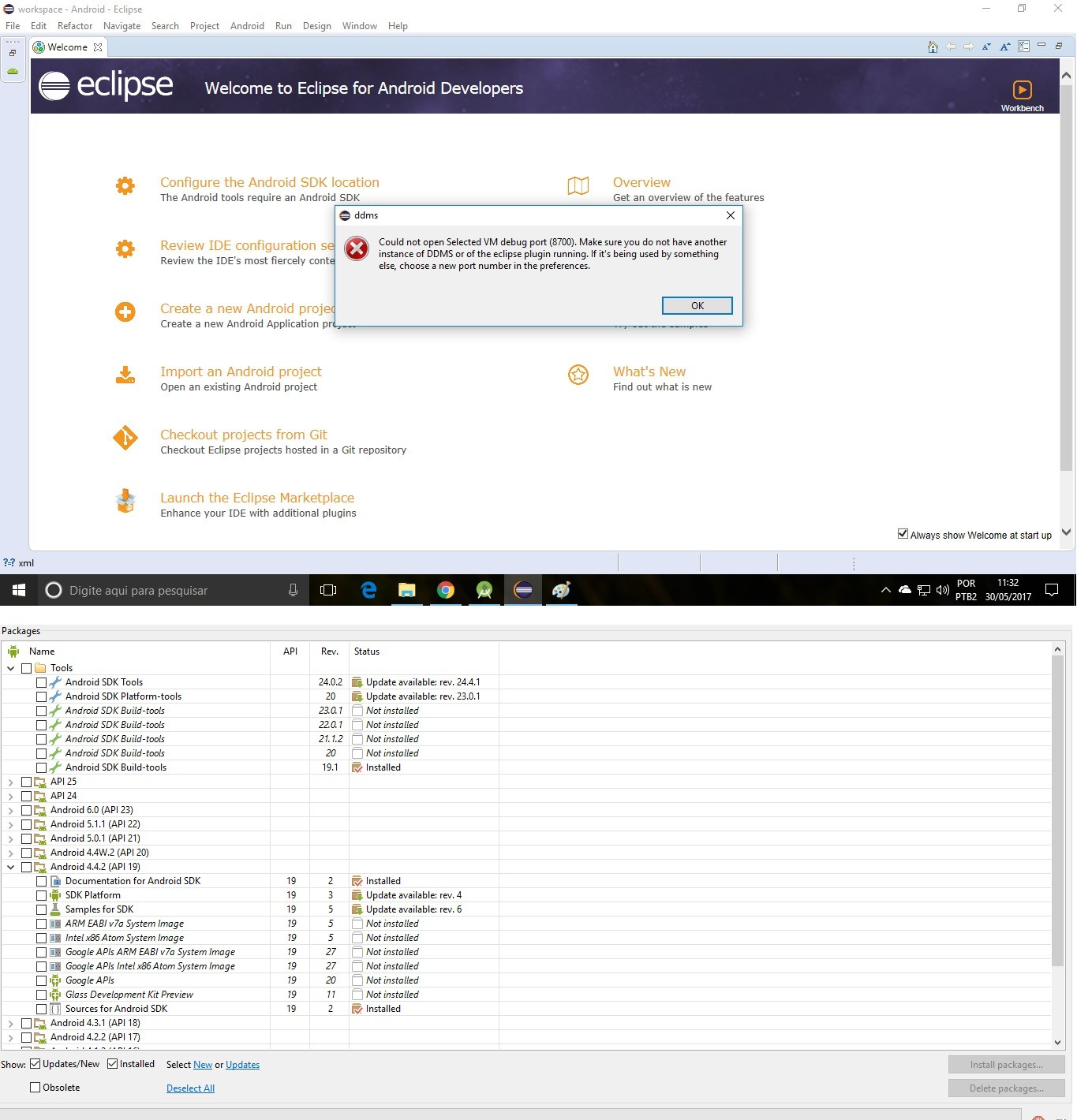Click the Overview map icon

pos(578,186)
